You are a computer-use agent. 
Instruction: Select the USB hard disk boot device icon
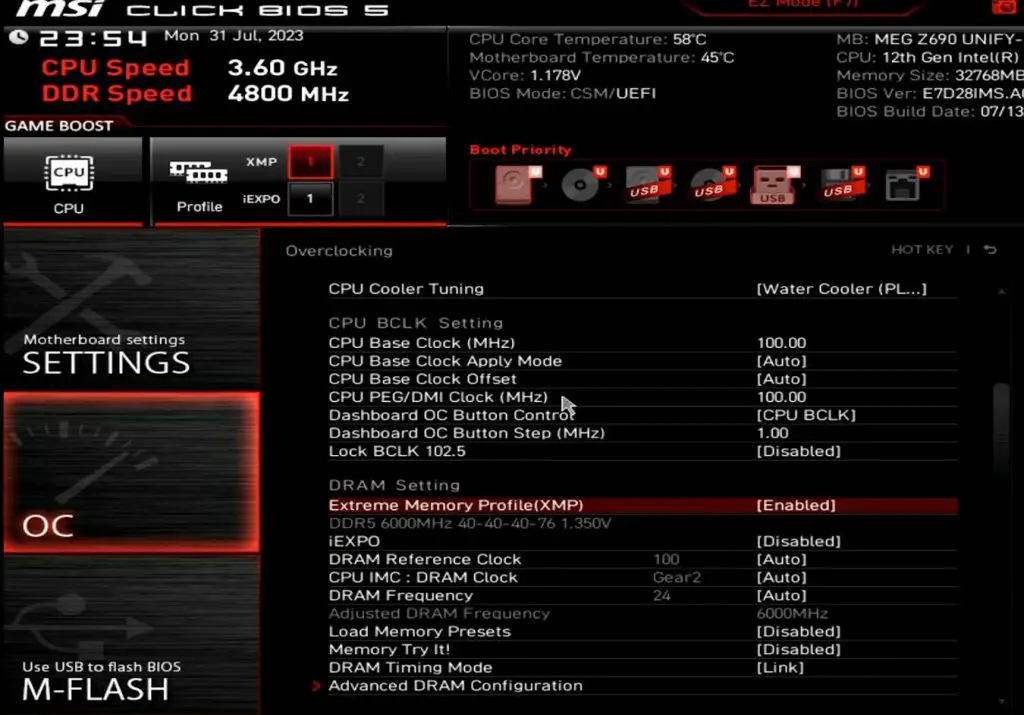pyautogui.click(x=647, y=184)
